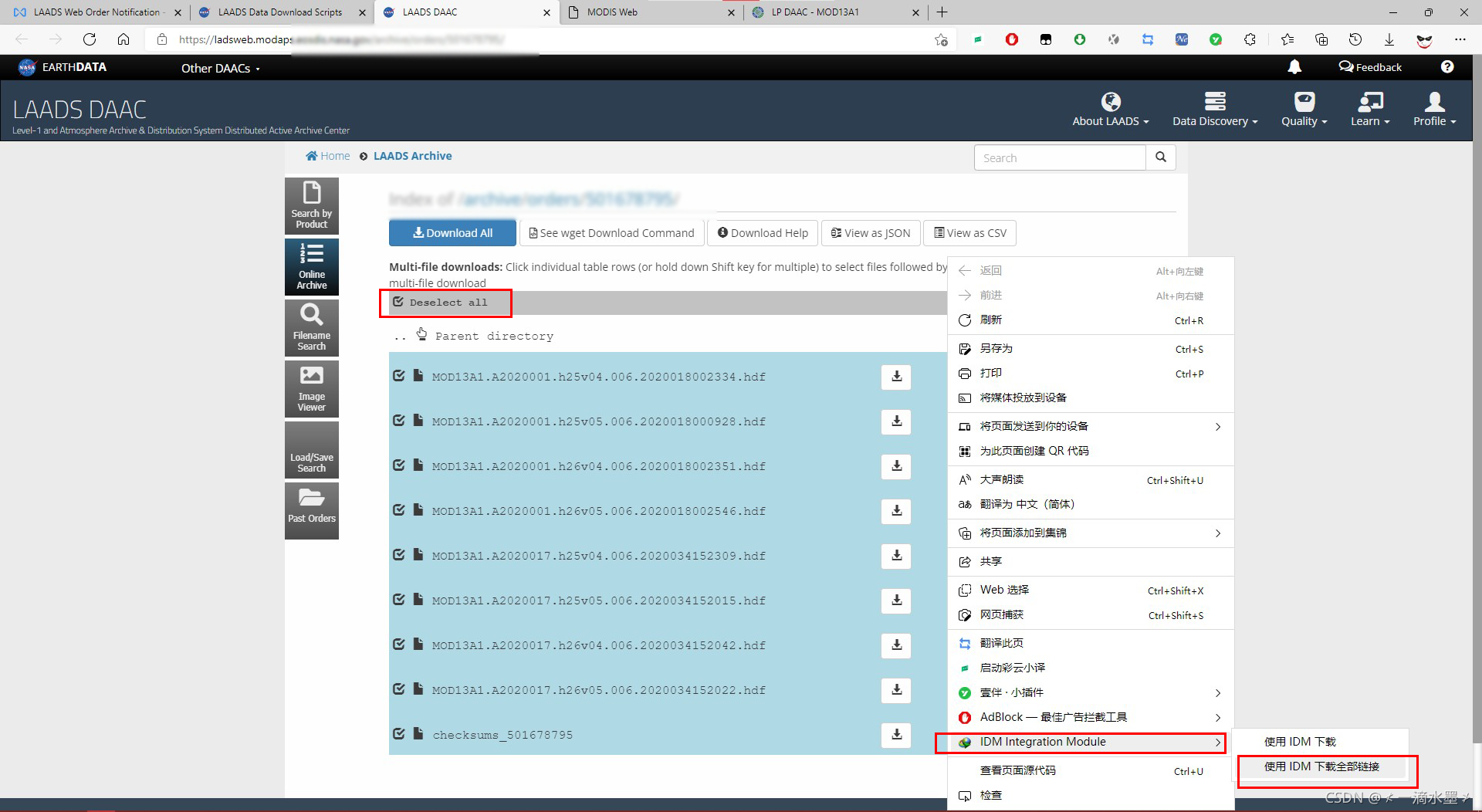This screenshot has height=812, width=1482.
Task: Choose 使用 IDM 下载全部链接 in submenu
Action: coord(1321,766)
